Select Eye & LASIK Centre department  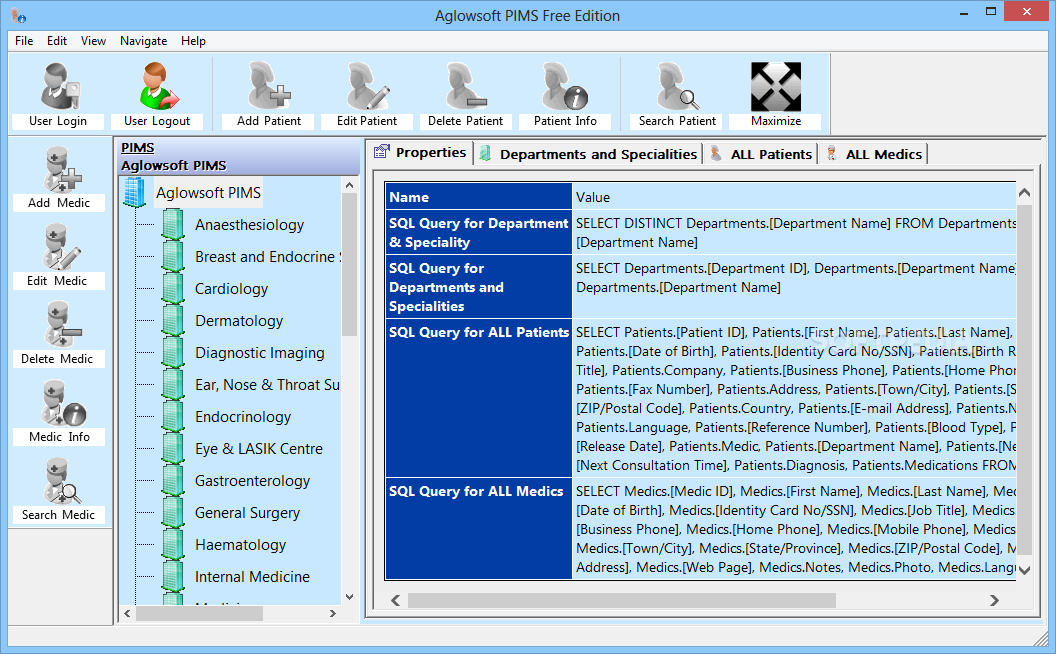pyautogui.click(x=259, y=449)
